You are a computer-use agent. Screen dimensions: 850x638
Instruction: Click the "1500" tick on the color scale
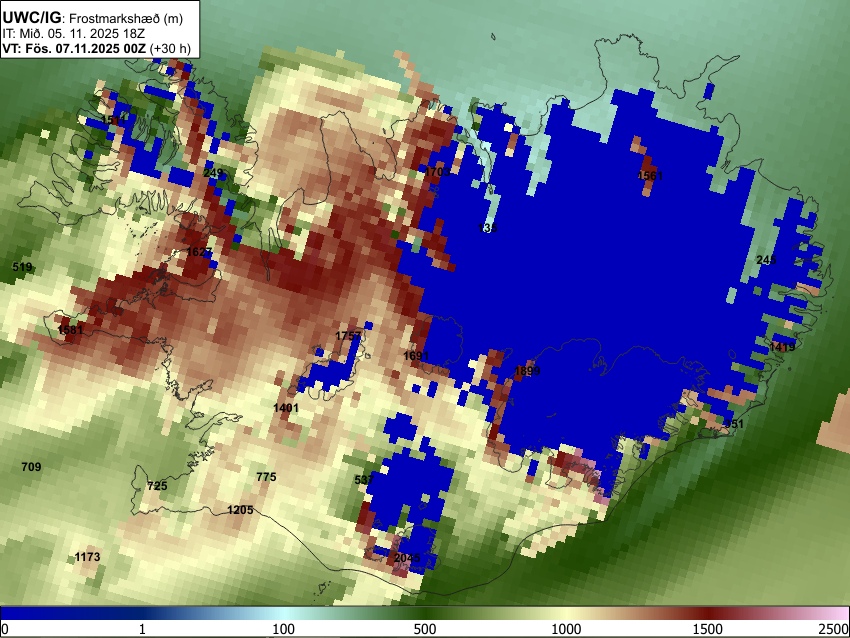click(708, 629)
